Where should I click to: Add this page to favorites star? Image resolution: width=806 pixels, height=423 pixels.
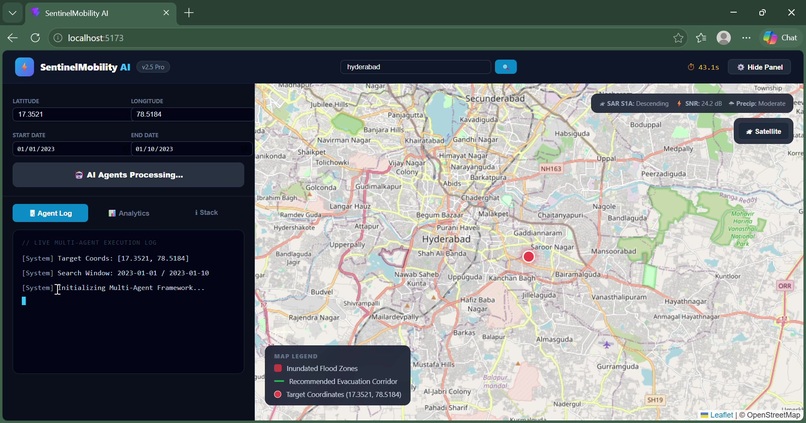click(678, 38)
